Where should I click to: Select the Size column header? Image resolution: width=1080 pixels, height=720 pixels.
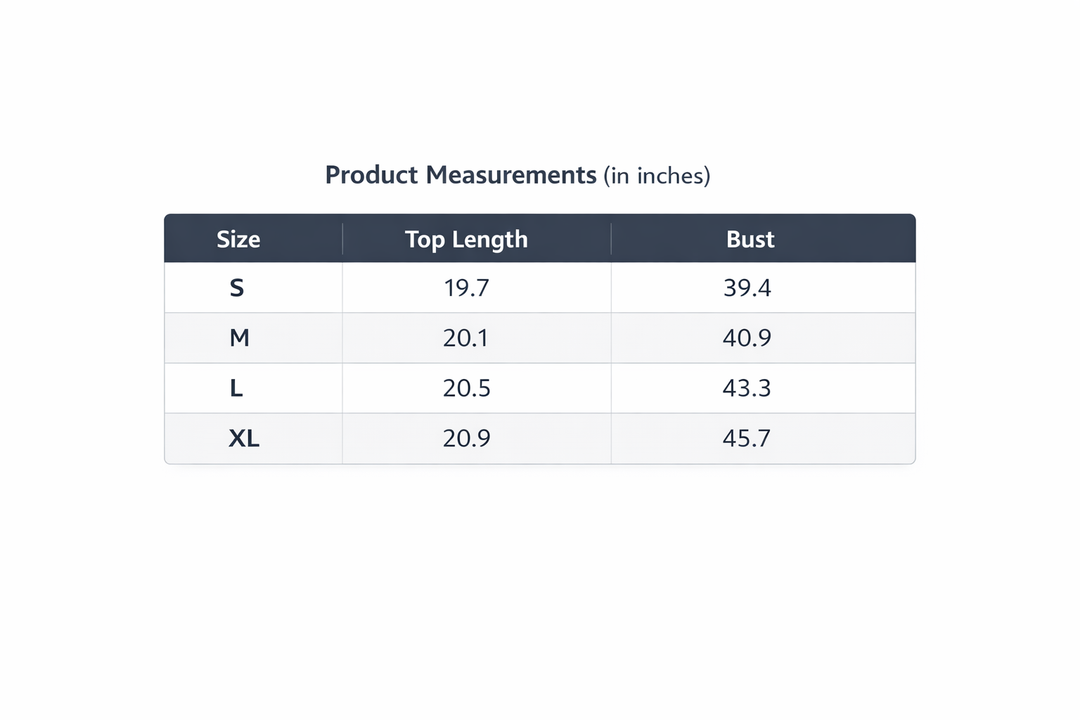[238, 240]
